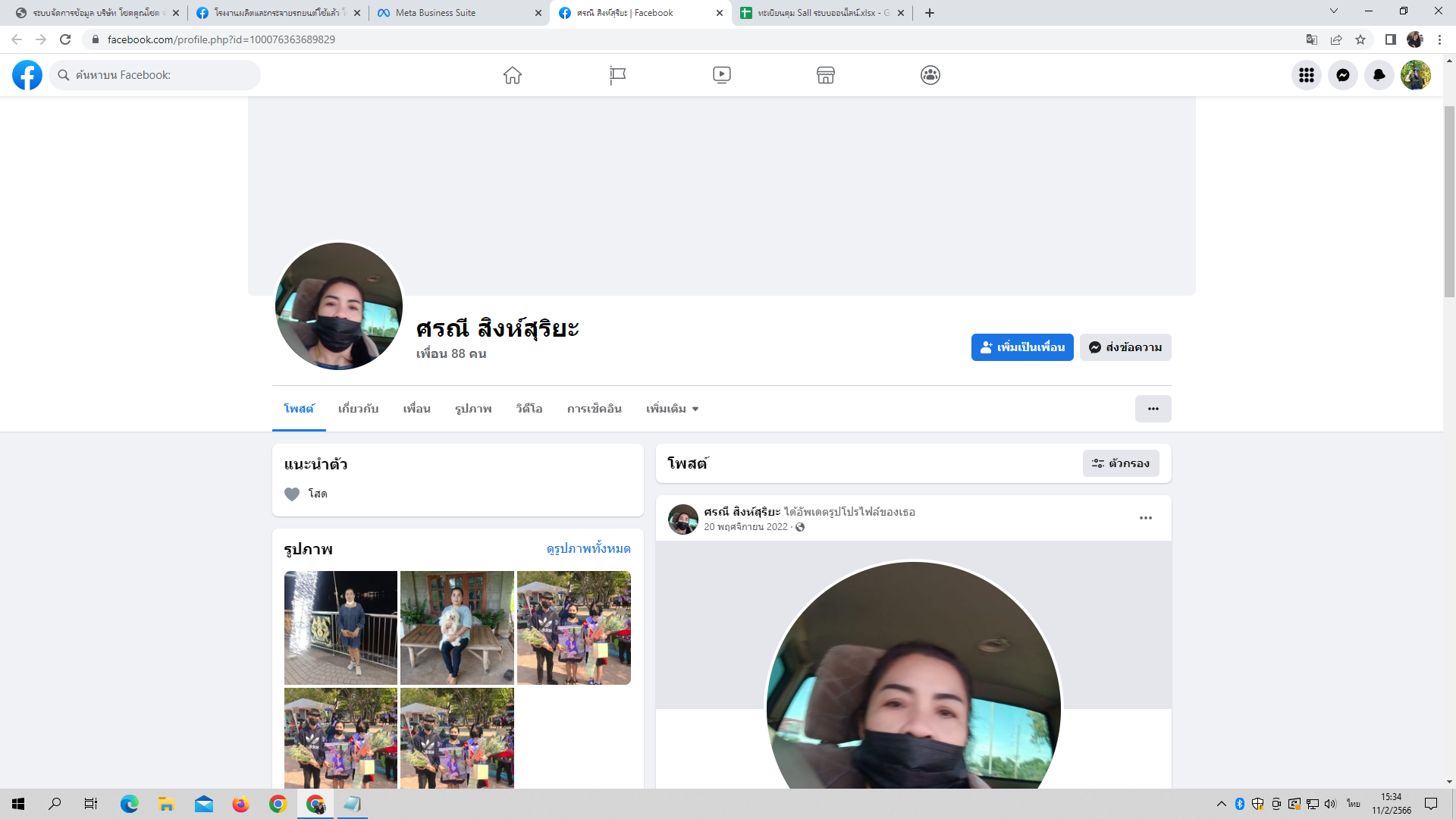Switch to the เกี่ยวกับ tab
This screenshot has width=1456, height=819.
(358, 409)
